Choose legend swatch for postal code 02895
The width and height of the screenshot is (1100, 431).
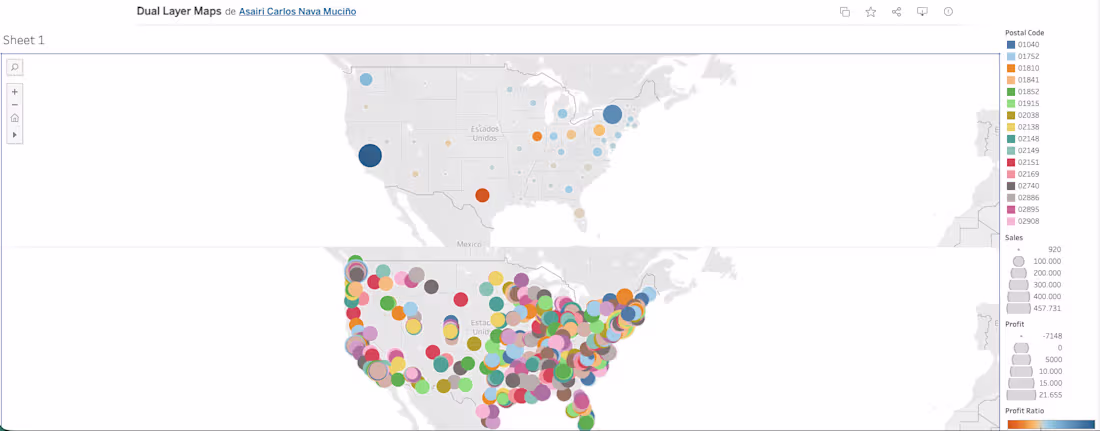pyautogui.click(x=1011, y=209)
